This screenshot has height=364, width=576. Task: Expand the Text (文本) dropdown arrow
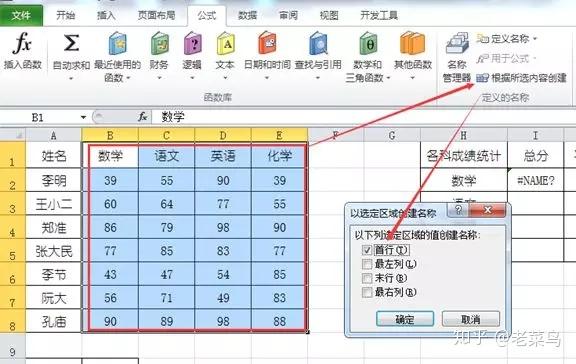click(x=225, y=78)
